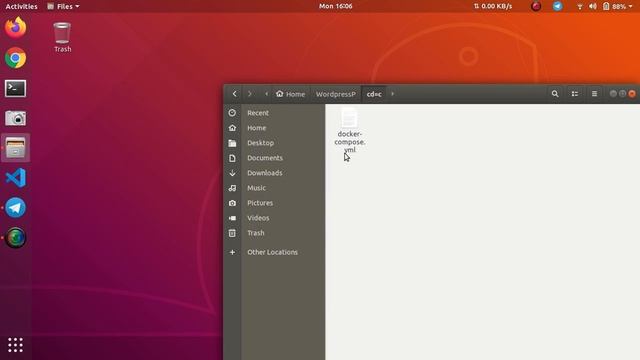Open the Terminal dock icon
Screen dimensions: 640x360
point(16,88)
